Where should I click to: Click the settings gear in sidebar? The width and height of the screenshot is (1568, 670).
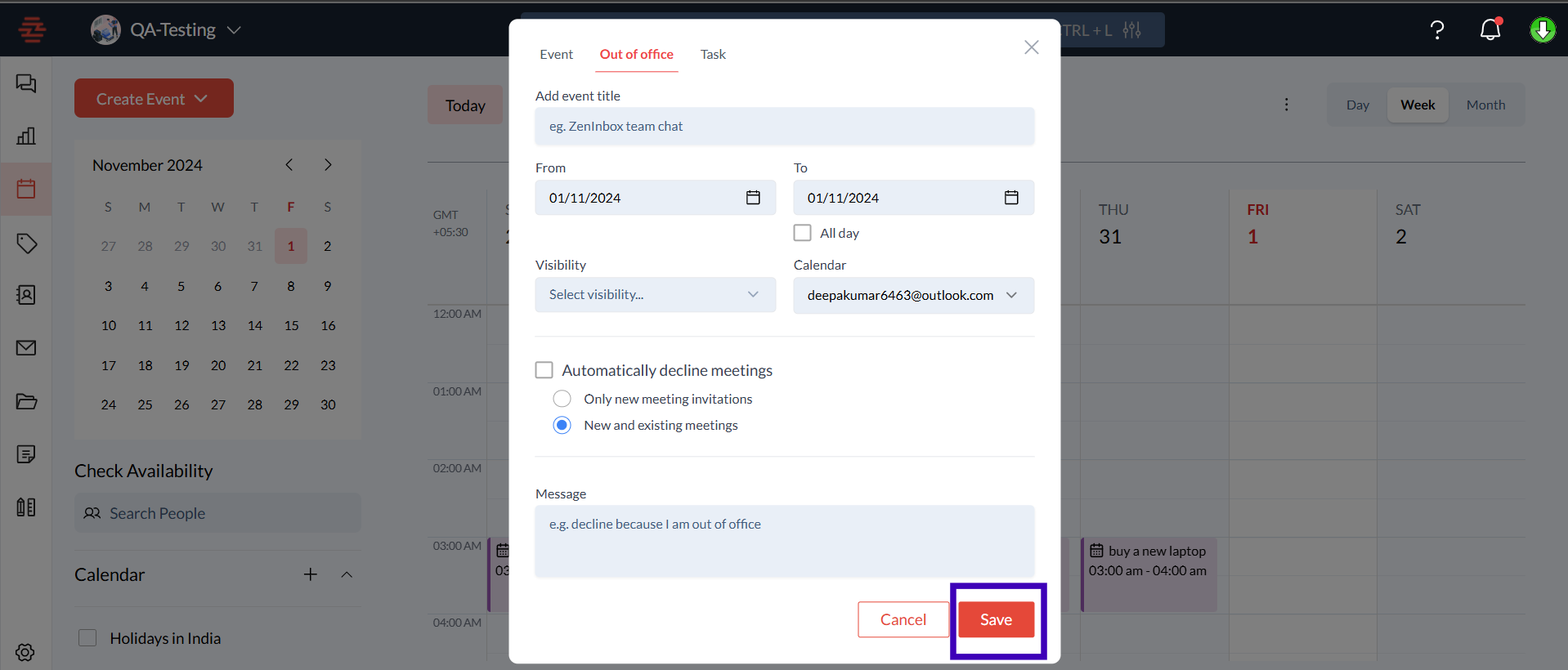pos(25,652)
